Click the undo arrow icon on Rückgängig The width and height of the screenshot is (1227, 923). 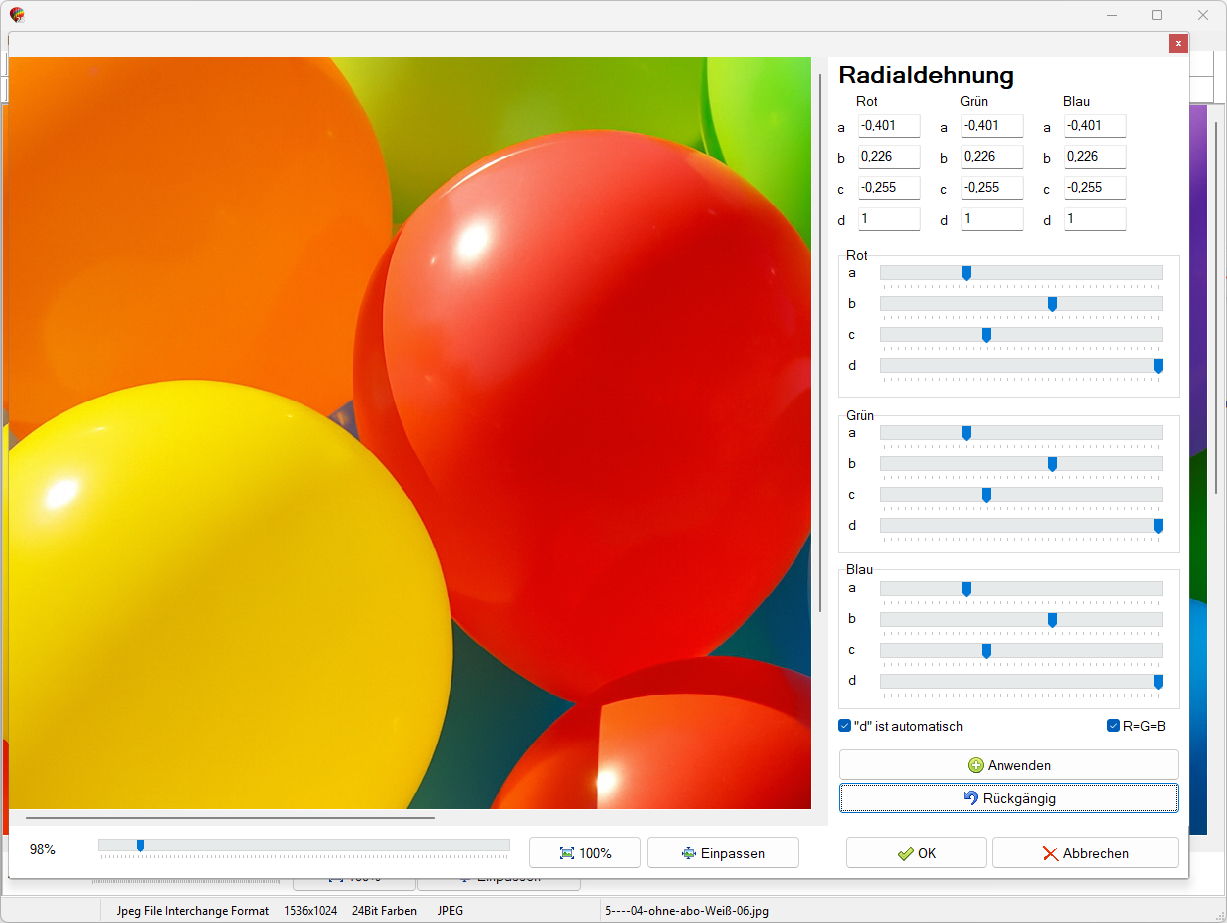970,798
